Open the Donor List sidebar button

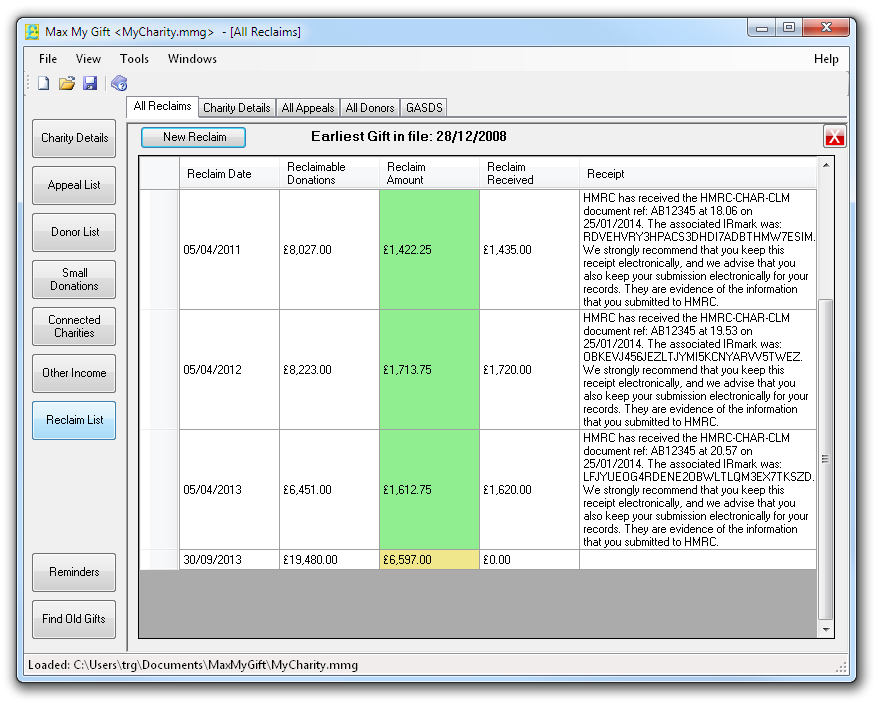tap(74, 232)
